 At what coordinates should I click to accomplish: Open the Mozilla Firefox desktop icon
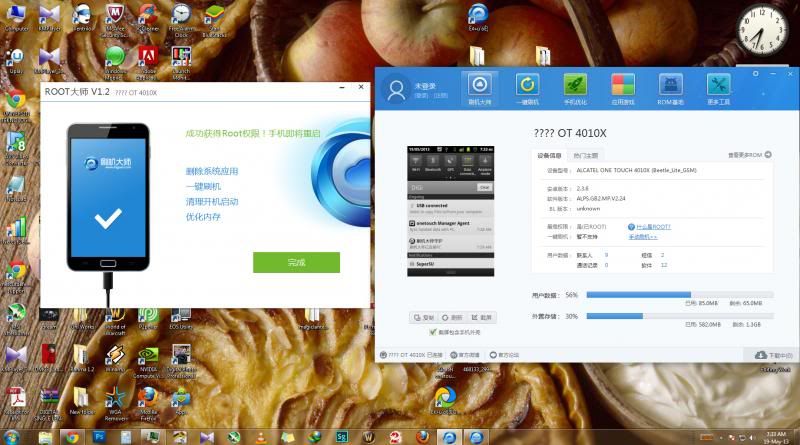point(148,403)
